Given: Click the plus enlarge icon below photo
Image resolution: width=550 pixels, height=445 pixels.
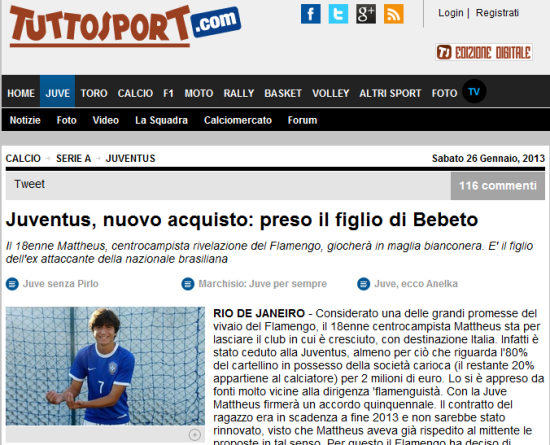Looking at the screenshot, I should point(195,435).
